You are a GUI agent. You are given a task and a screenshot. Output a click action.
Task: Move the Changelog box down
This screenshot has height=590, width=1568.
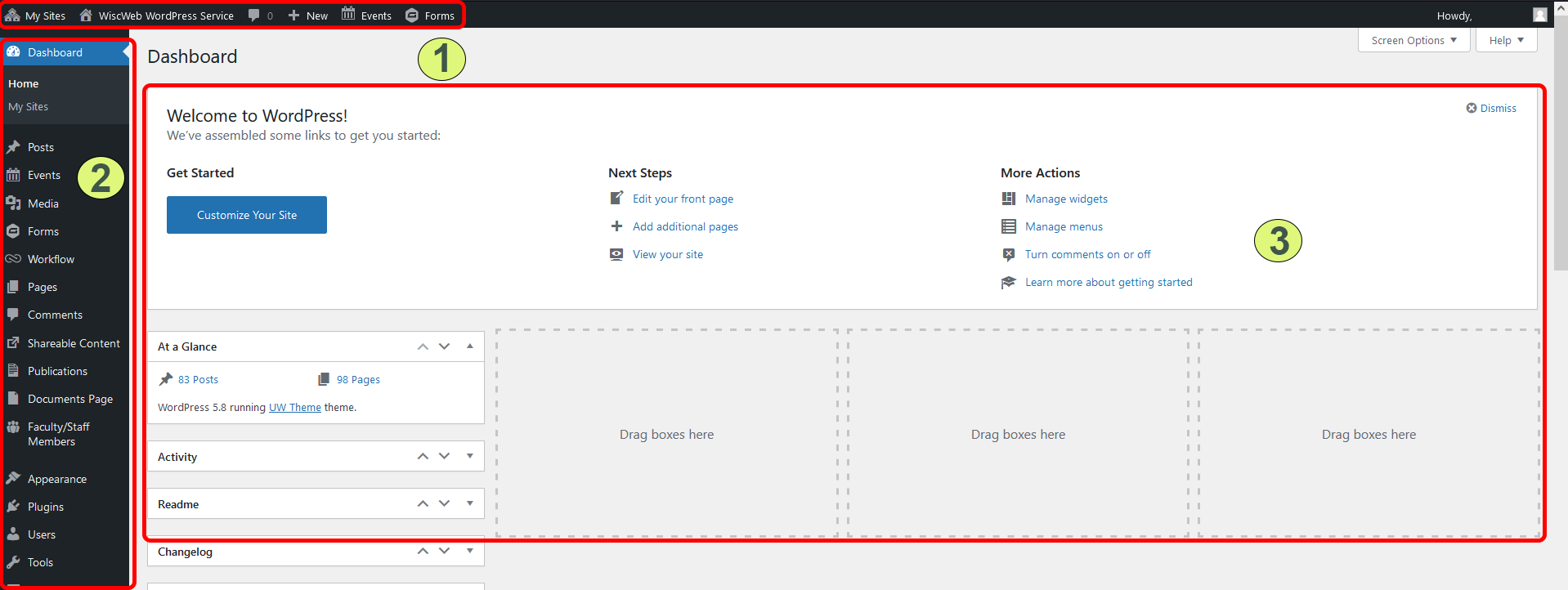(444, 551)
